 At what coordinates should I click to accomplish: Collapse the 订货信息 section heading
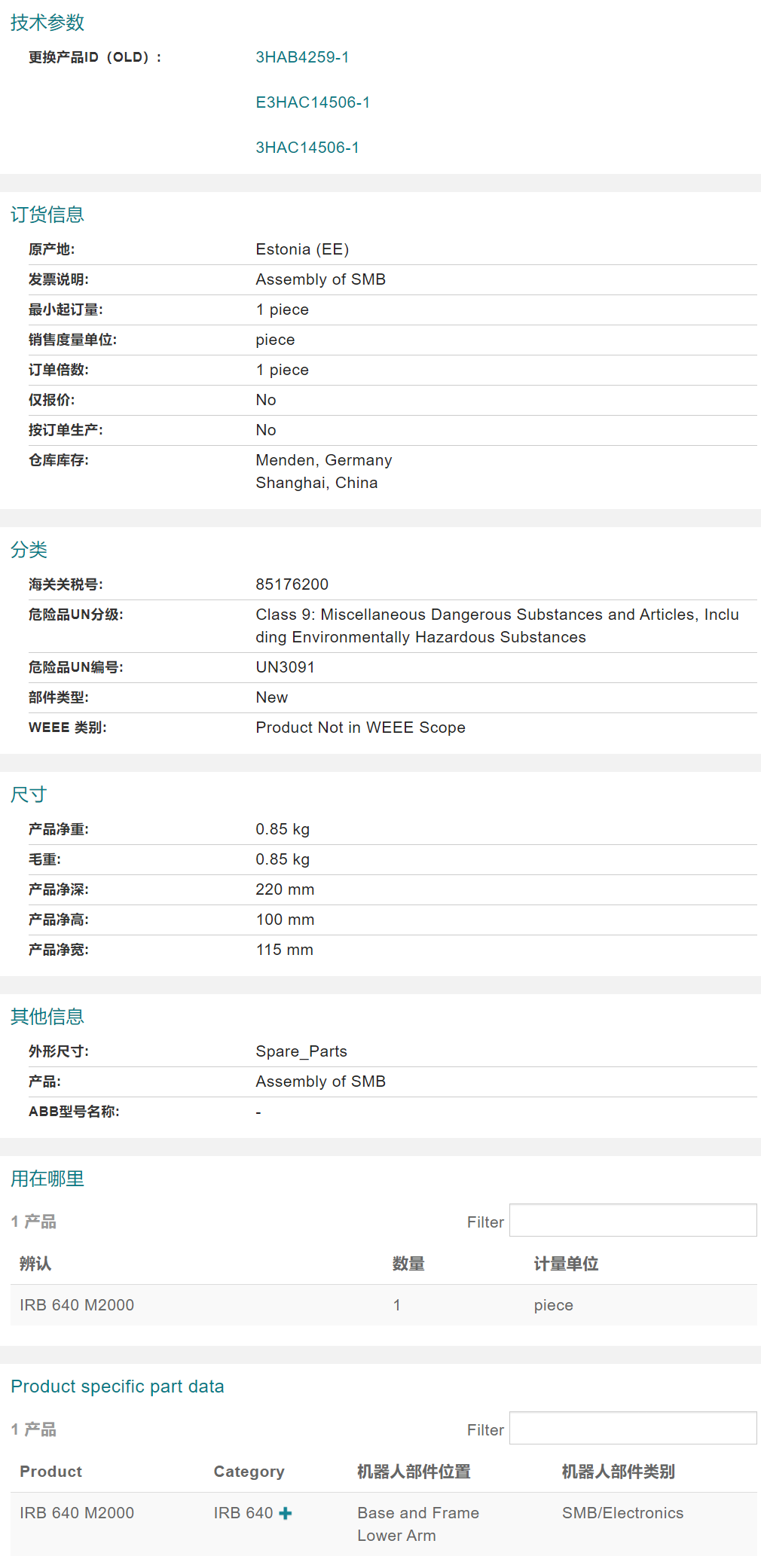[x=47, y=215]
